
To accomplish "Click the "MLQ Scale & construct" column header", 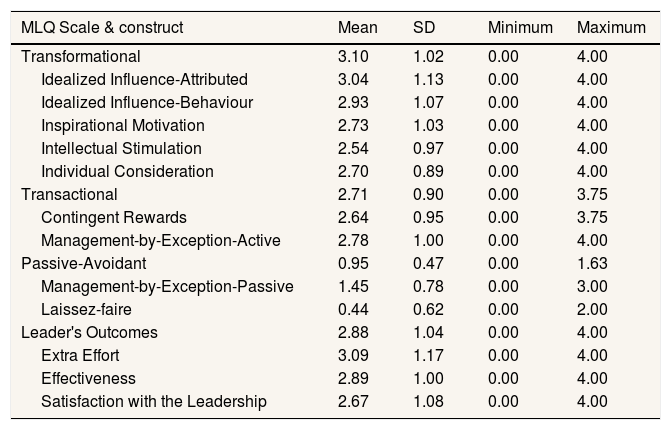I will tap(102, 27).
